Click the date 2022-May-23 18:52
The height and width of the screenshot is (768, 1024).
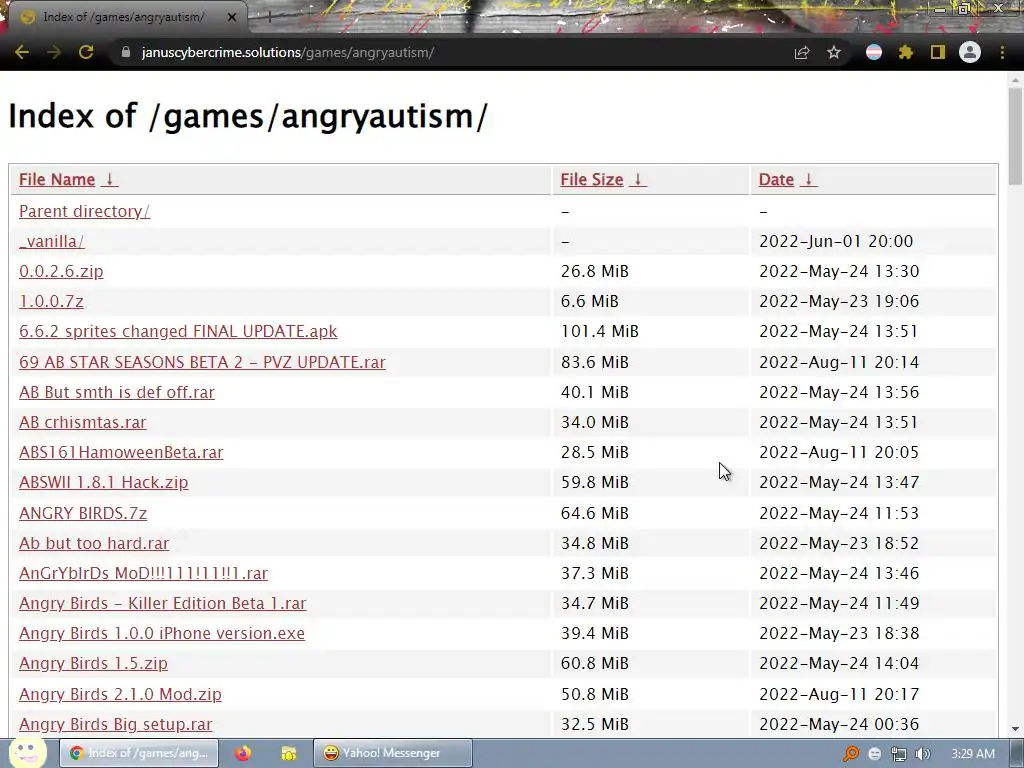[839, 543]
